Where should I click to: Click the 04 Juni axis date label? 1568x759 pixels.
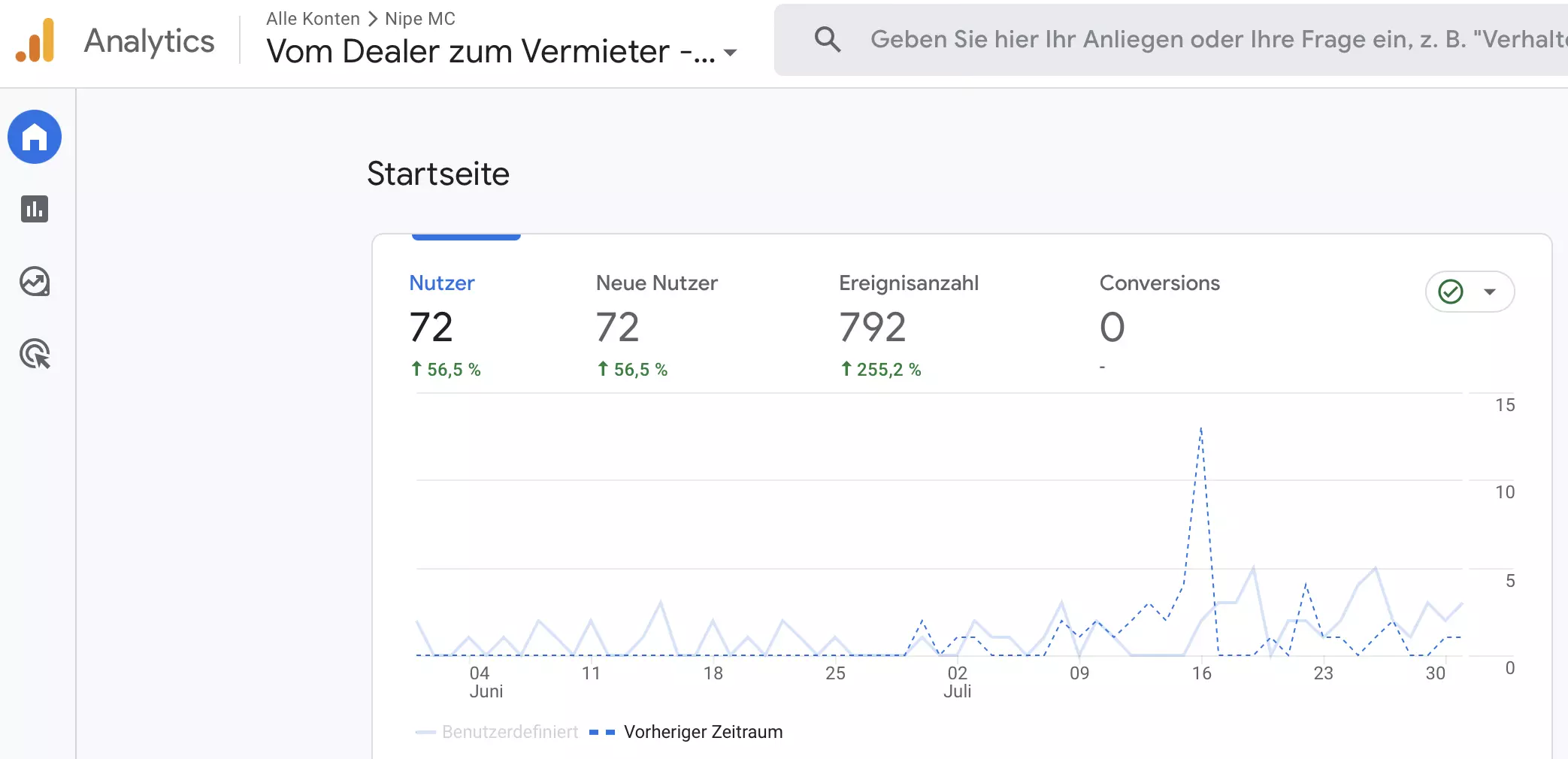pos(486,682)
